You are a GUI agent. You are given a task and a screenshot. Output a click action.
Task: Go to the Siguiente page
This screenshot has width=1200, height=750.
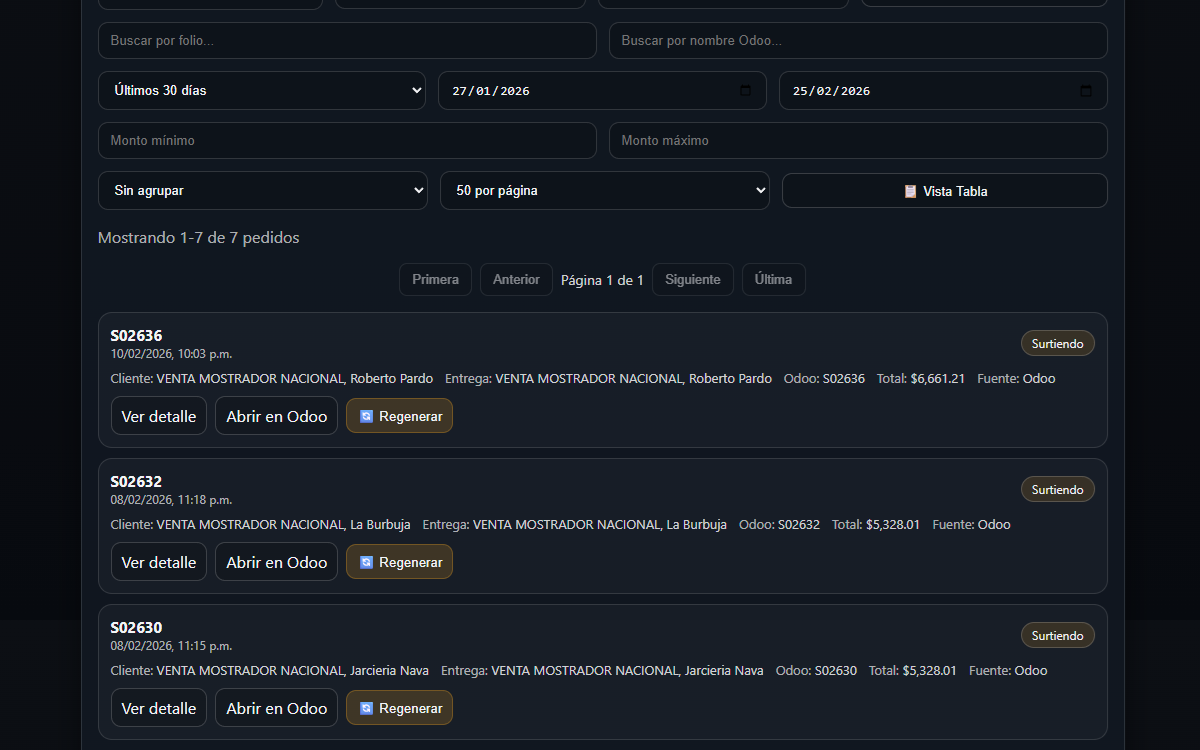(692, 279)
